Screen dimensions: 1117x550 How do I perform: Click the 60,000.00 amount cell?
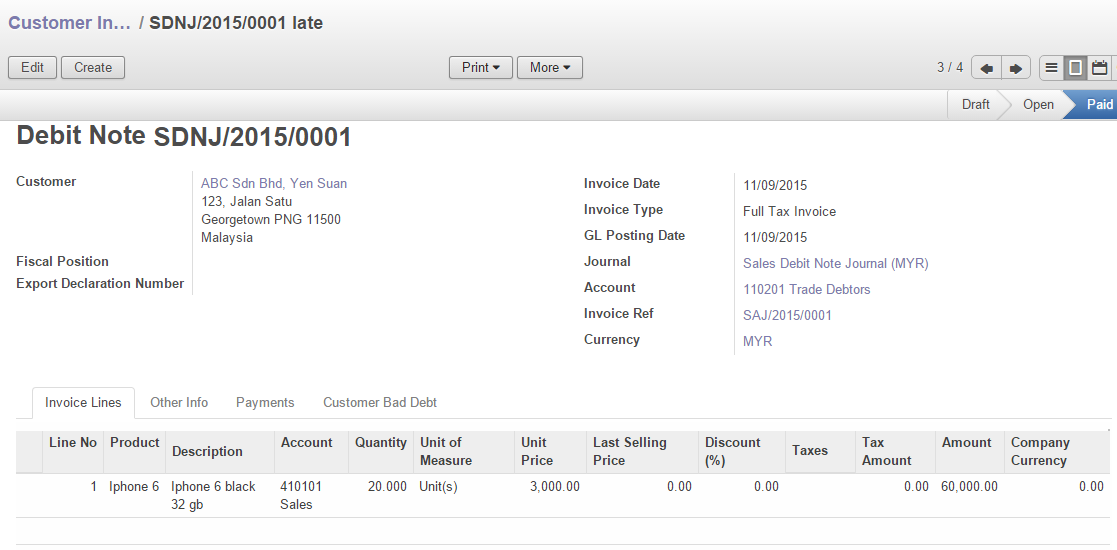tap(970, 487)
